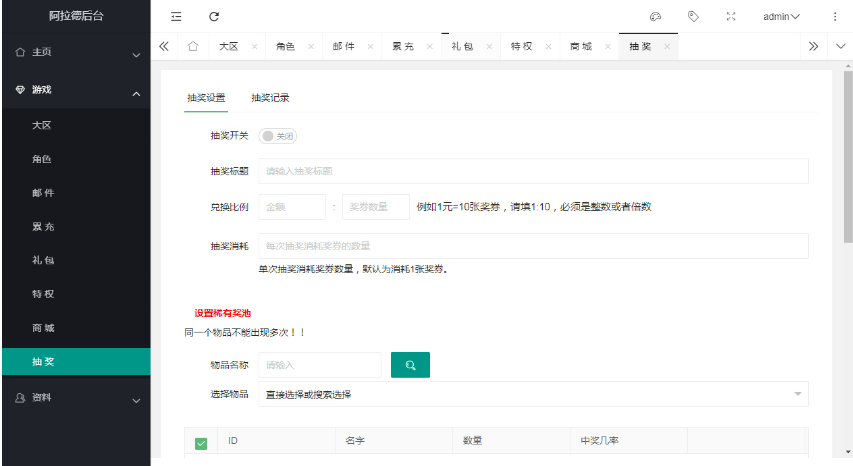Image resolution: width=853 pixels, height=466 pixels.
Task: Switch to the 特权 tab
Action: pos(522,46)
